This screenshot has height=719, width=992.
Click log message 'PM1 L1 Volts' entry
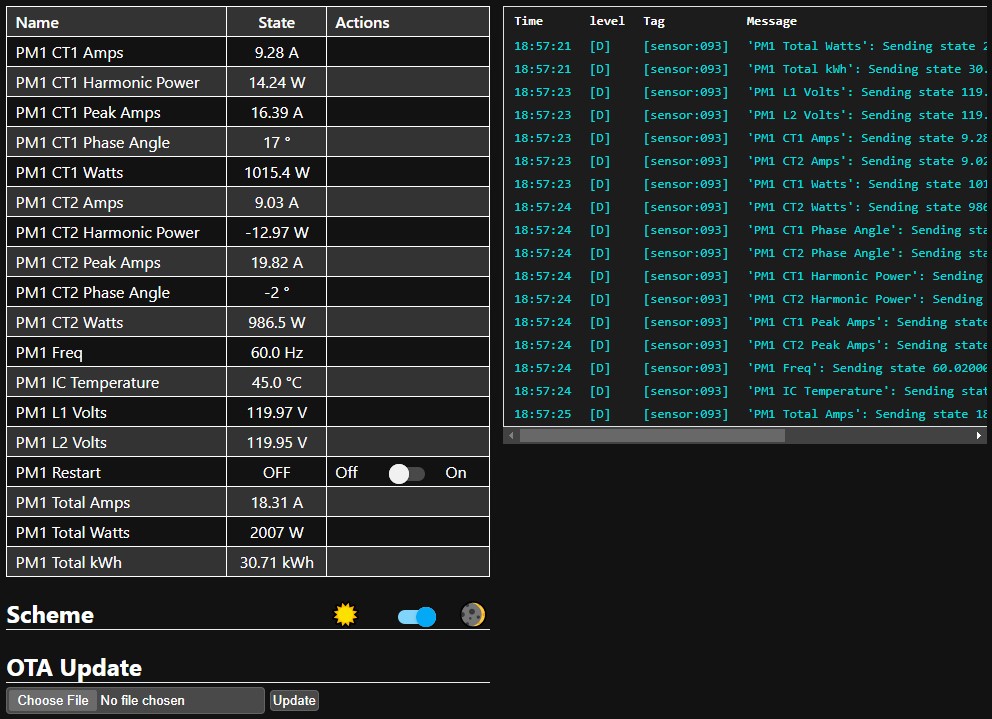[867, 92]
